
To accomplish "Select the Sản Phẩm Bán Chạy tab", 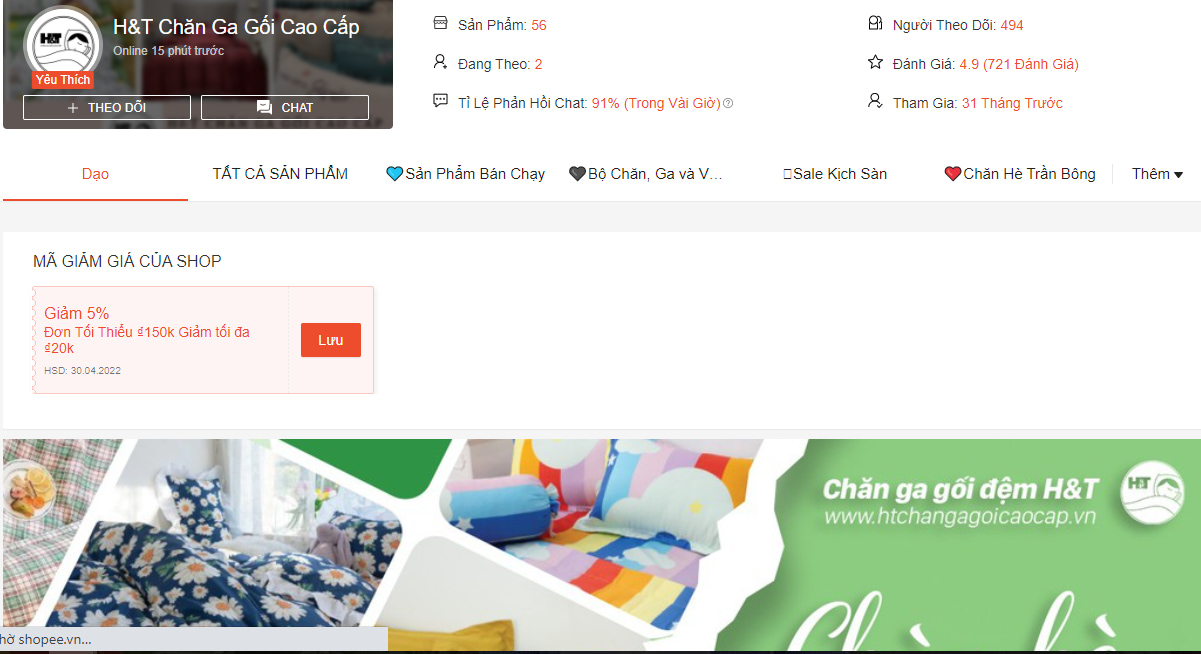I will tap(465, 174).
